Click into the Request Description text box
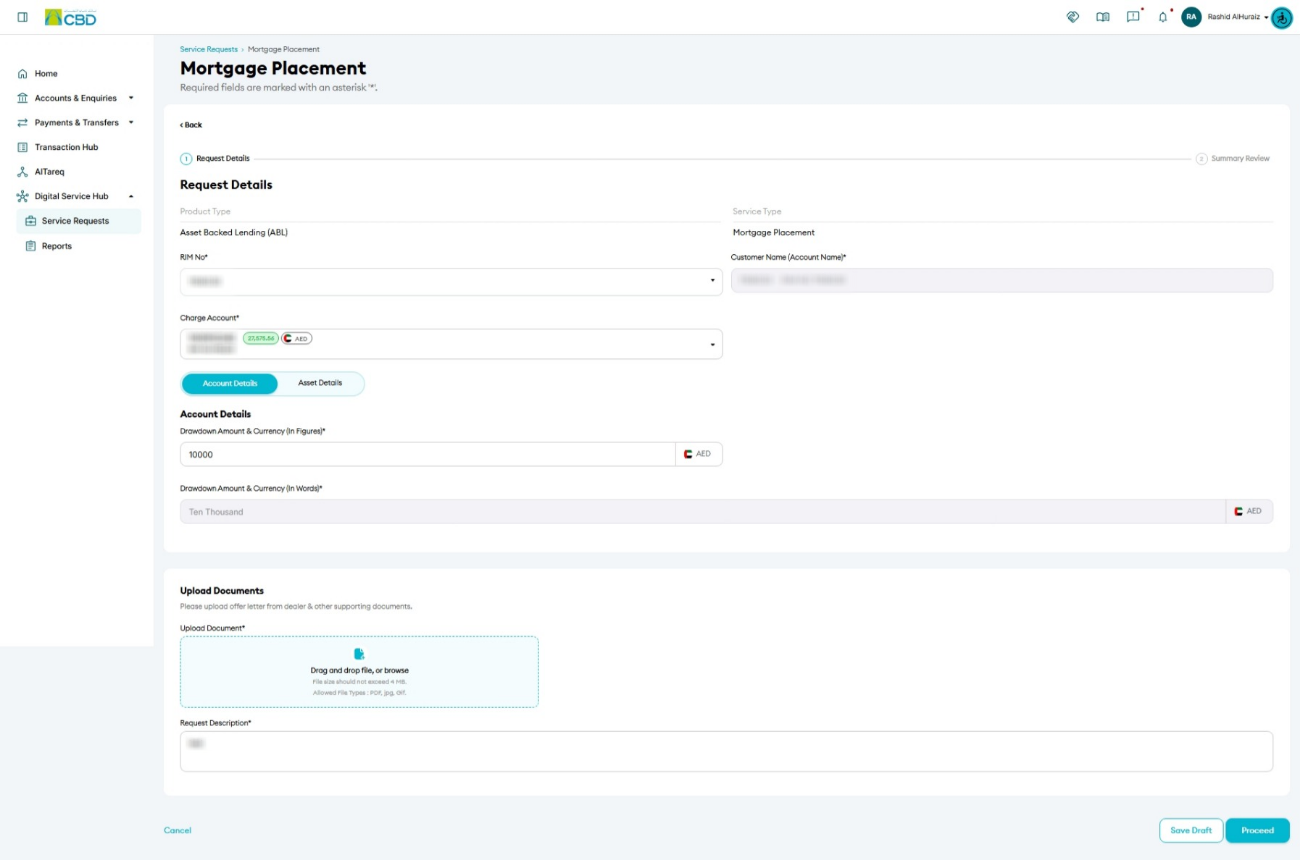Viewport: 1300px width, 860px height. point(726,751)
